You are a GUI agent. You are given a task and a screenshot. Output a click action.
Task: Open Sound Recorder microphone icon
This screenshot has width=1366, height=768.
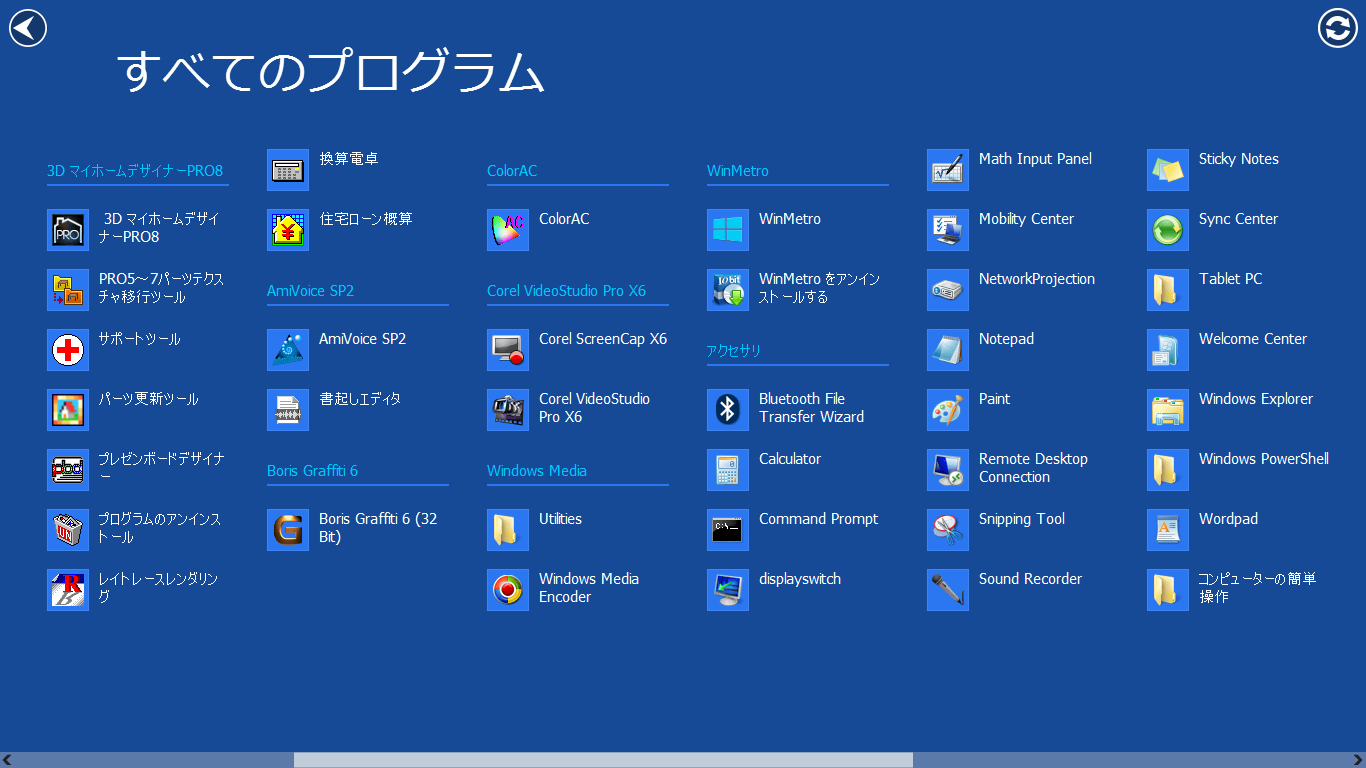point(948,590)
